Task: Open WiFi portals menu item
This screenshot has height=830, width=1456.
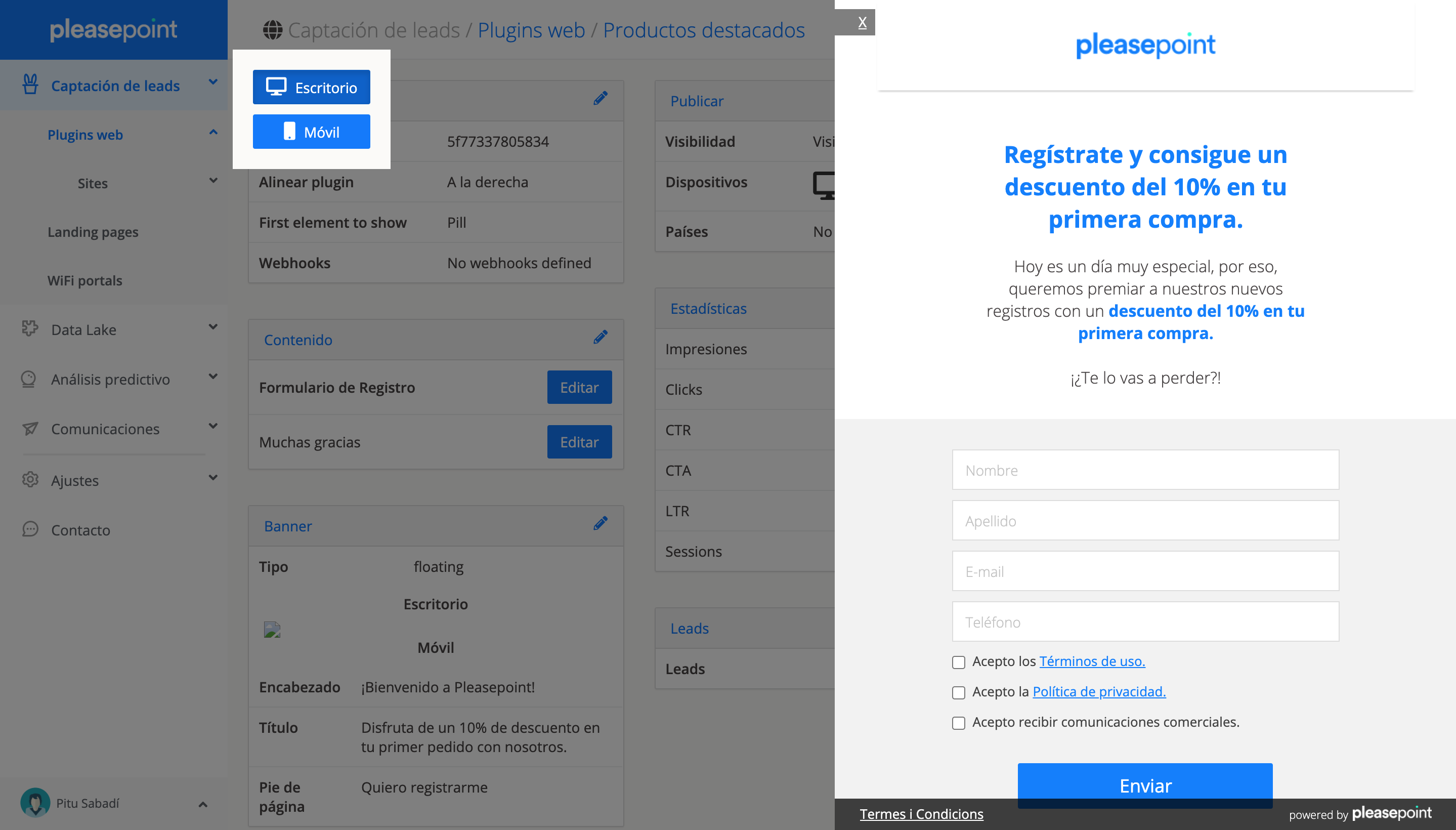Action: [85, 280]
